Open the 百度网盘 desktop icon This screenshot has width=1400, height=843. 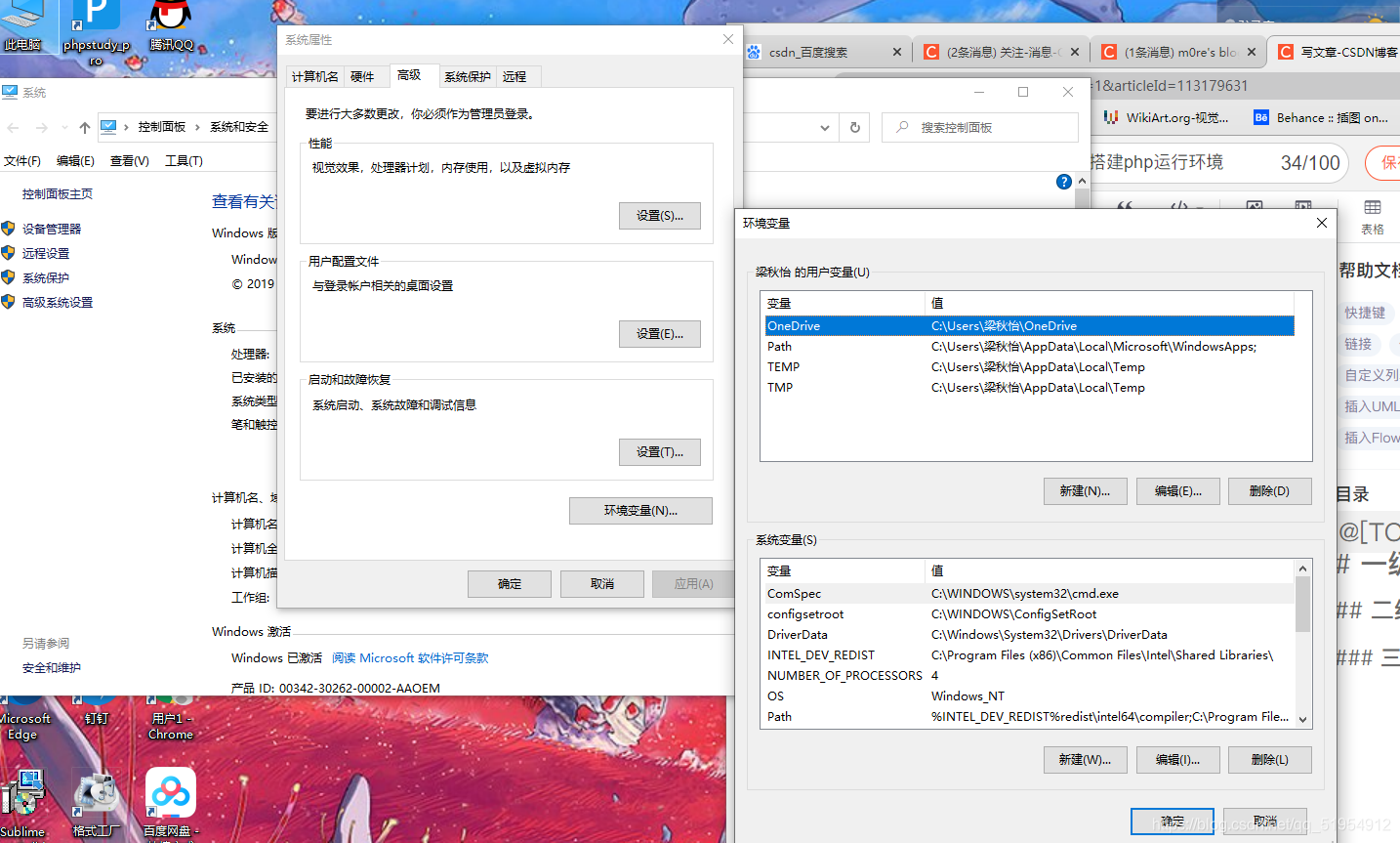click(x=171, y=805)
